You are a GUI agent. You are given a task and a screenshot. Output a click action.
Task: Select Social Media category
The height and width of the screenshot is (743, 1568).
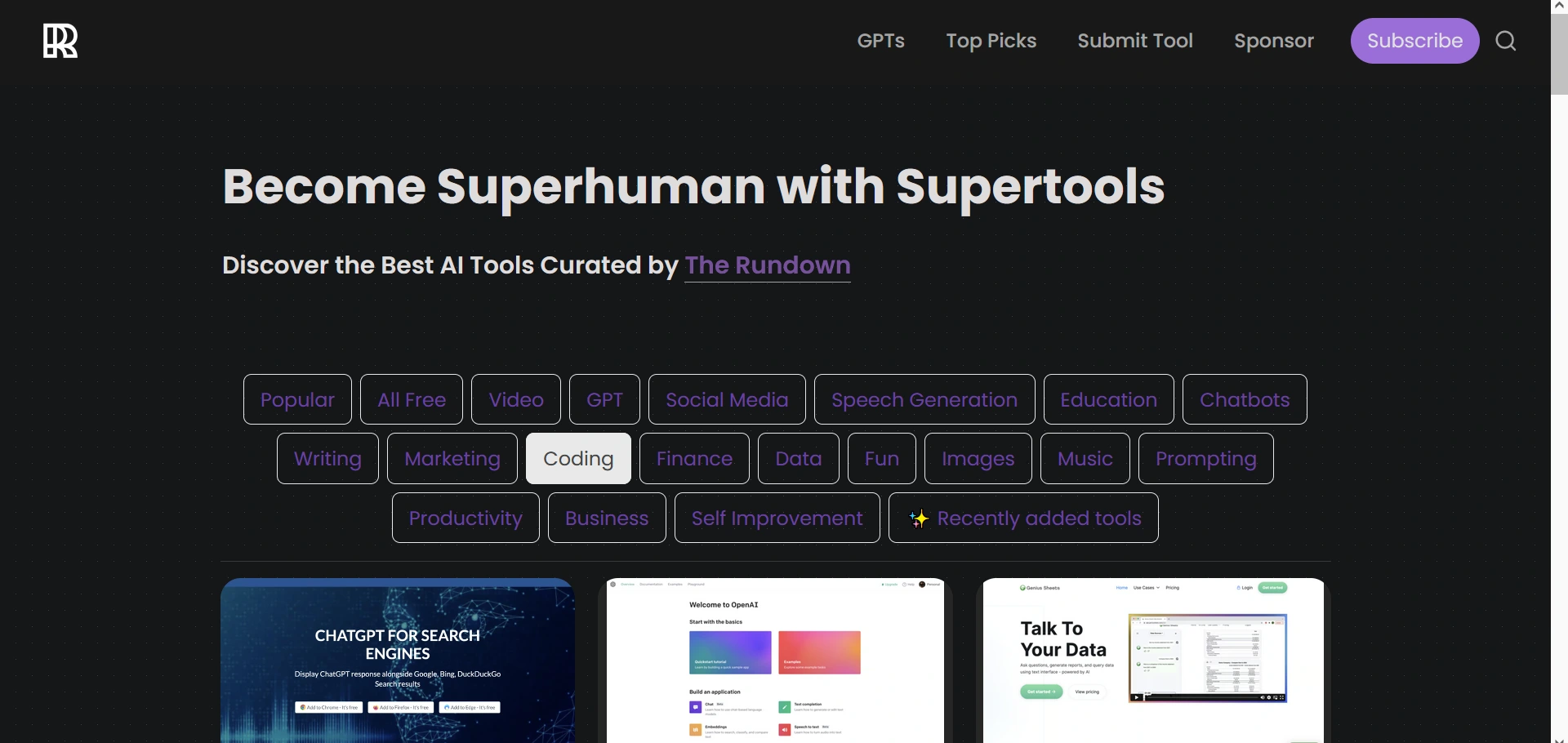coord(727,399)
